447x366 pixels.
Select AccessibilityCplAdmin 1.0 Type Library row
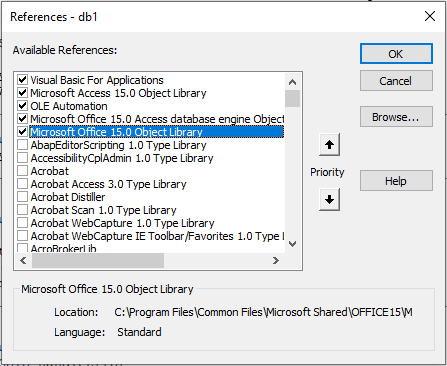point(122,158)
